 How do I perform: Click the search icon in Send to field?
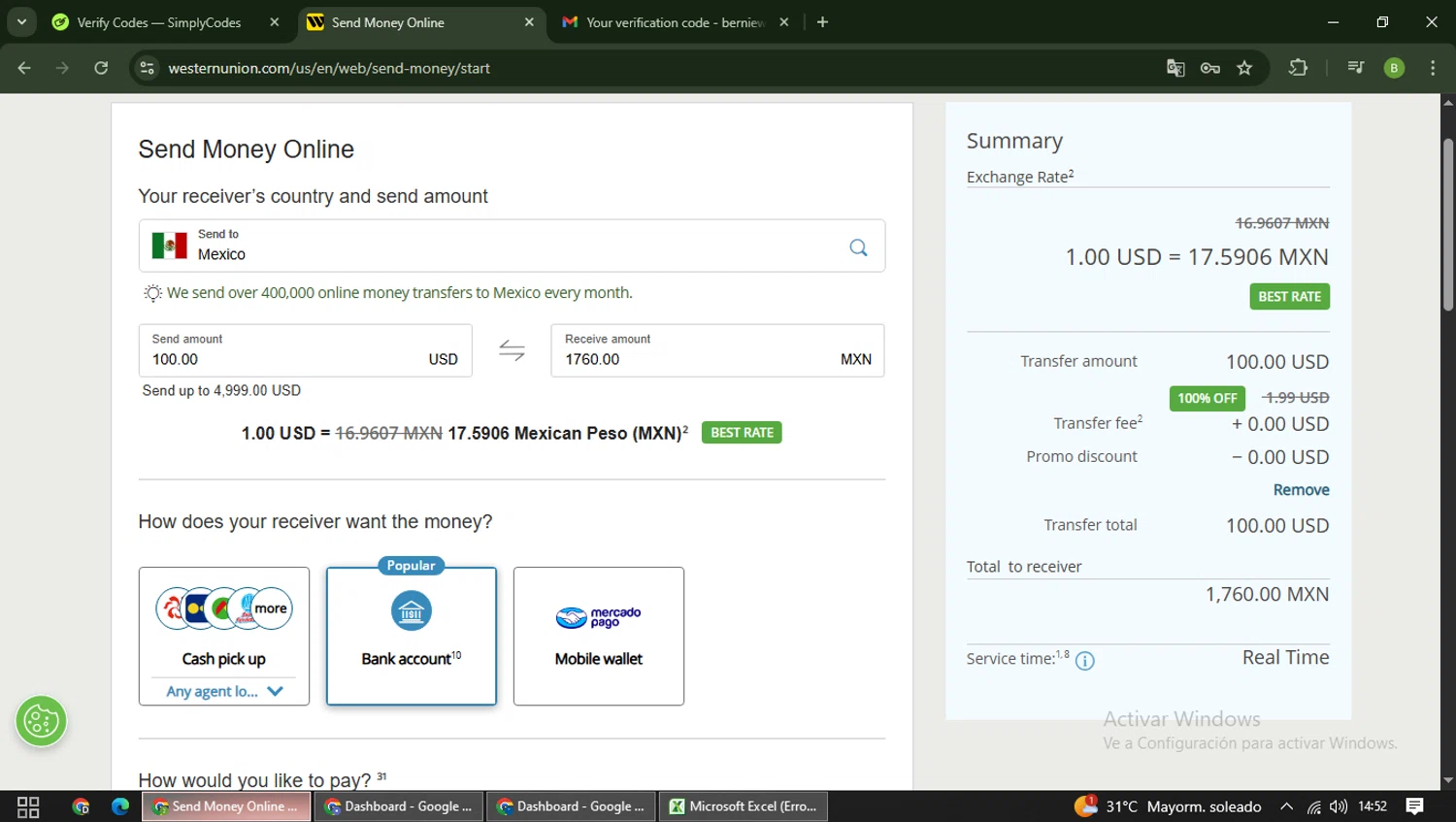point(858,247)
